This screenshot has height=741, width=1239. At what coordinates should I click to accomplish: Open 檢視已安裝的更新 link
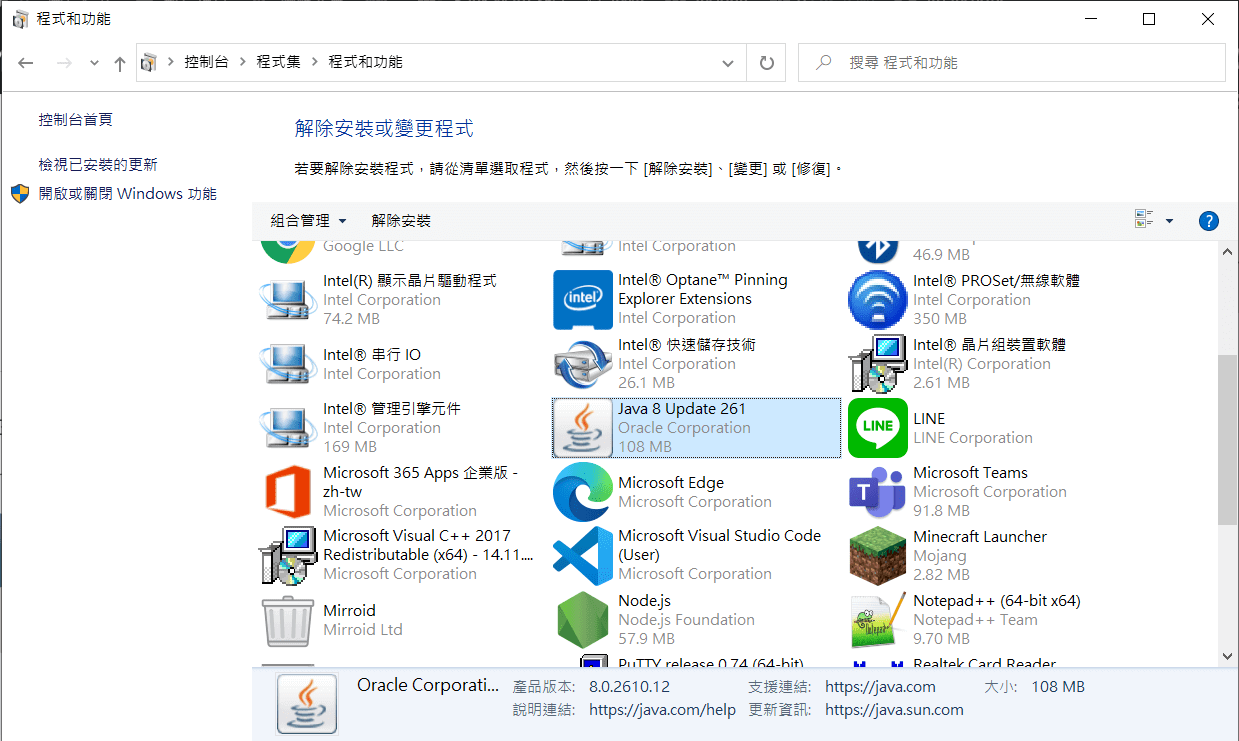click(x=98, y=165)
